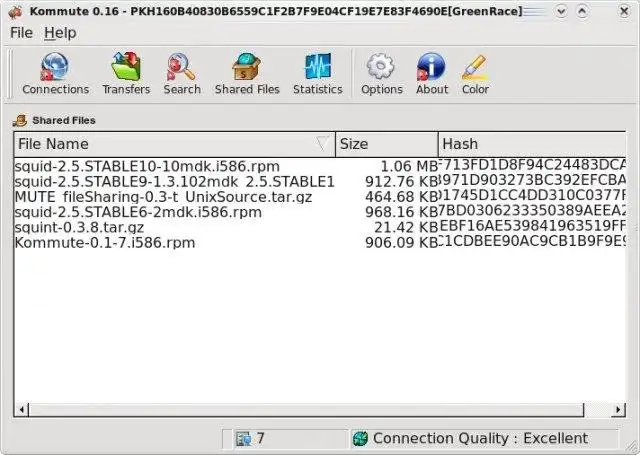Click the 1.06 MB size cell
Viewport: 640px width, 455px height.
point(409,166)
